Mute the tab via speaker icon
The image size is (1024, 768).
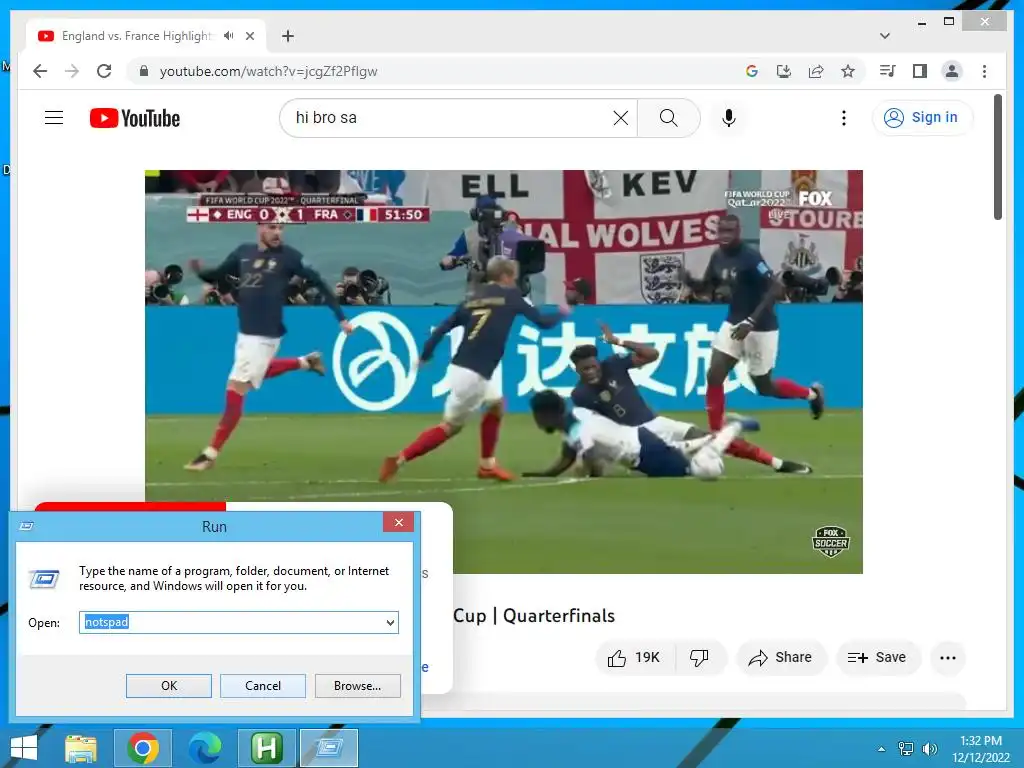pyautogui.click(x=229, y=36)
